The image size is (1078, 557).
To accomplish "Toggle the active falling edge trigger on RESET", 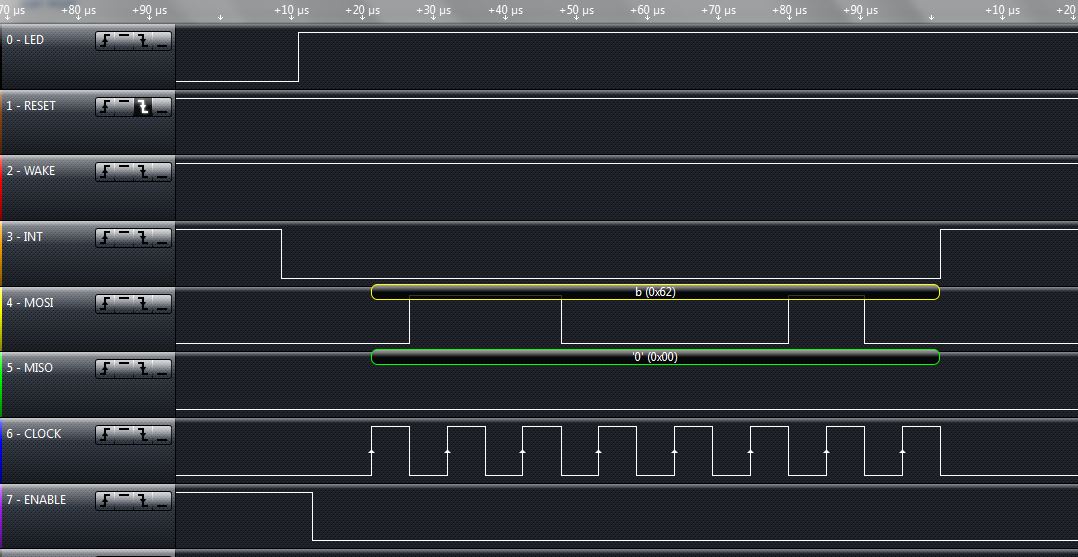I will [143, 107].
